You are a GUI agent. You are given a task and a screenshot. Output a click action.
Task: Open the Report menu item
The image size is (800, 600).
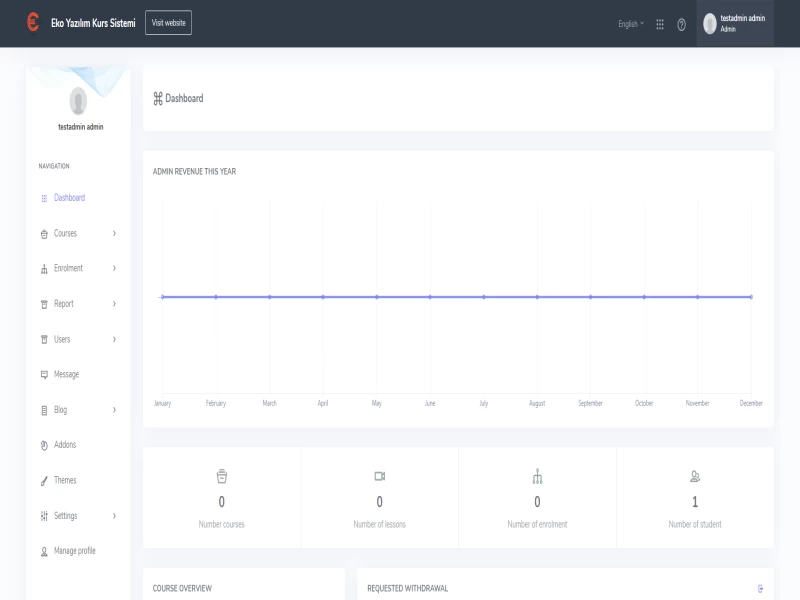point(63,304)
